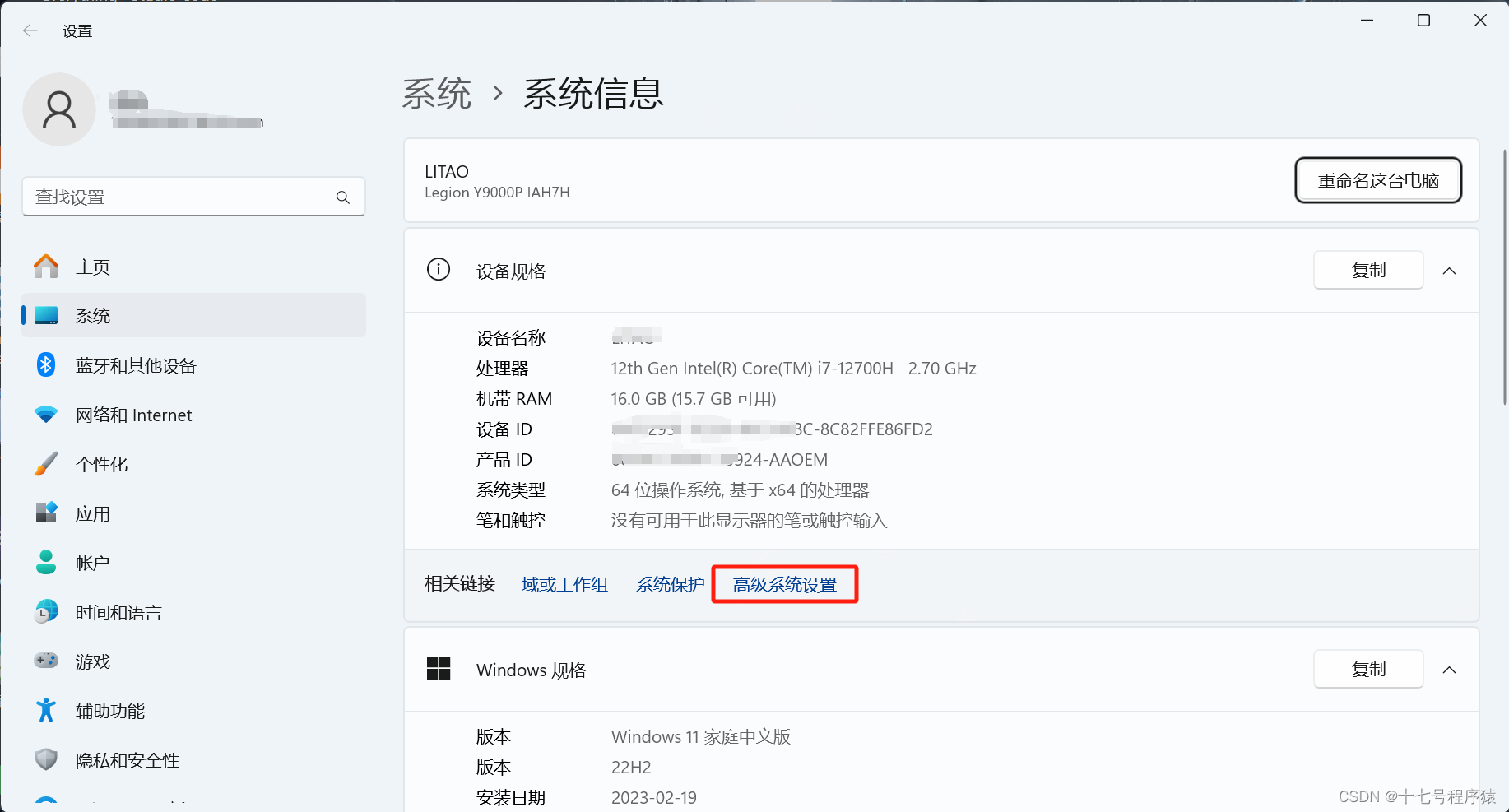
Task: Click the vertical scrollbar on right edge
Action: (1505, 277)
